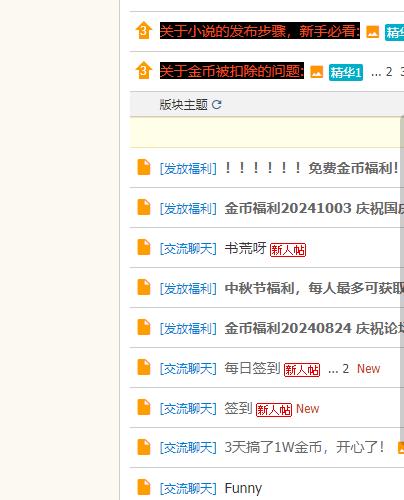Open thread ！！！！！！免费金币福利
The width and height of the screenshot is (404, 500).
[x=311, y=168]
